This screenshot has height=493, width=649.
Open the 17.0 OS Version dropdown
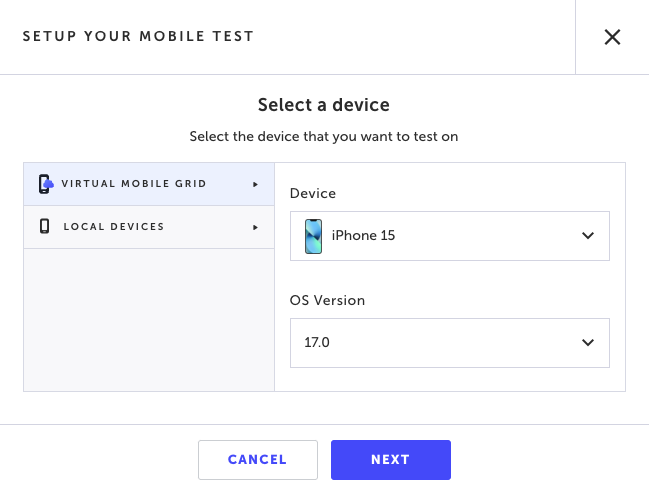tap(449, 343)
